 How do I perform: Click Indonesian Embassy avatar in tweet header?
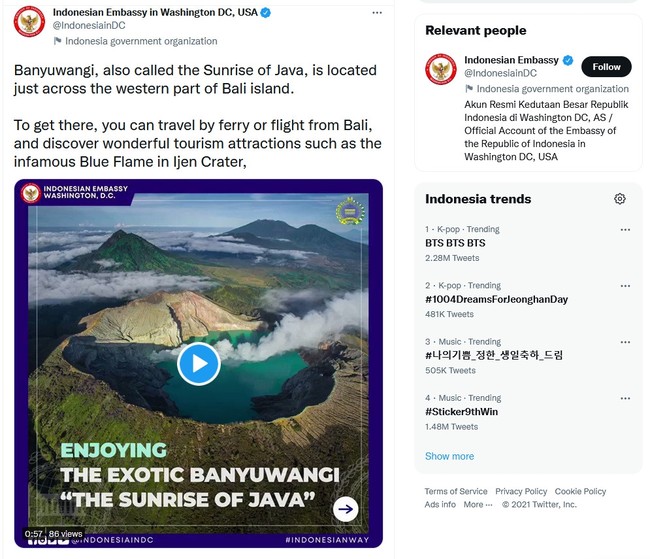point(29,21)
